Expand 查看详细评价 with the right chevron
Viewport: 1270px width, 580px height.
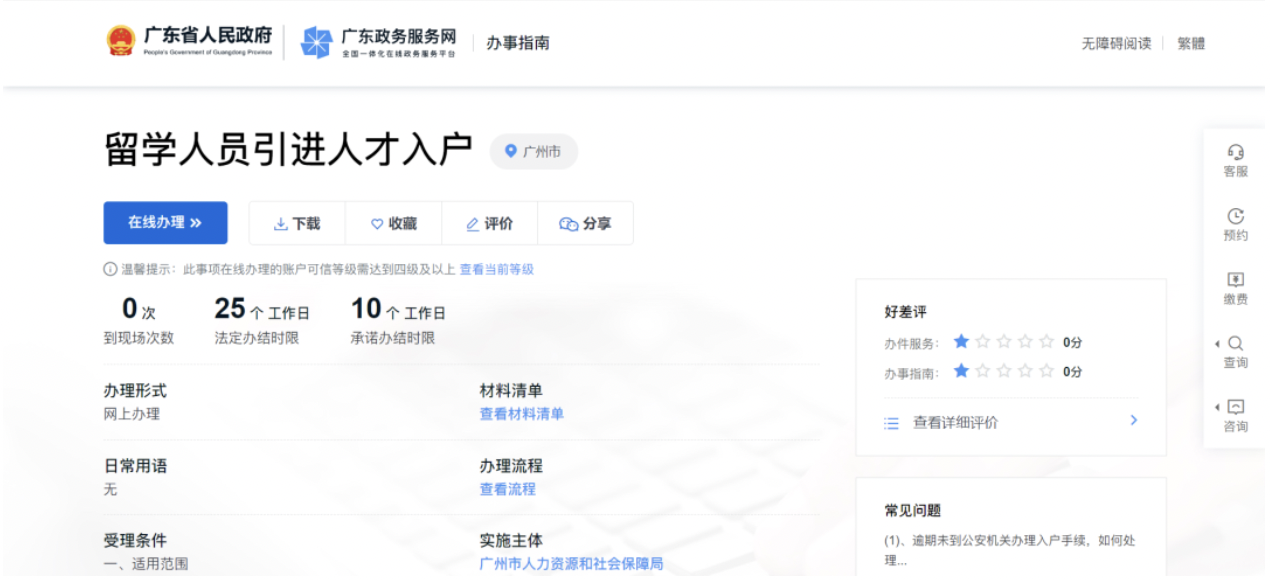[x=1133, y=421]
